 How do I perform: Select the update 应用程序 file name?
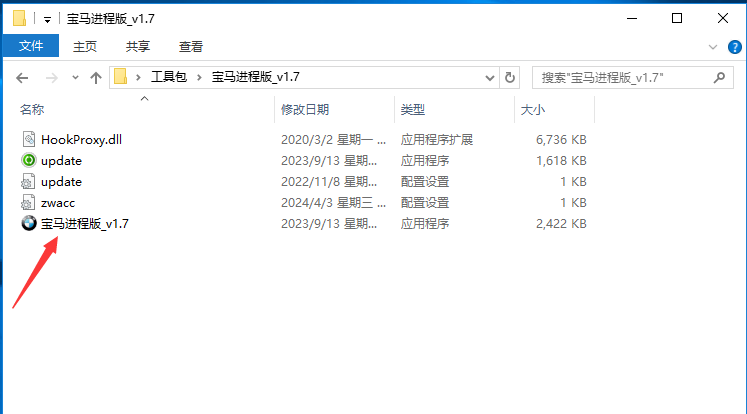click(x=61, y=161)
